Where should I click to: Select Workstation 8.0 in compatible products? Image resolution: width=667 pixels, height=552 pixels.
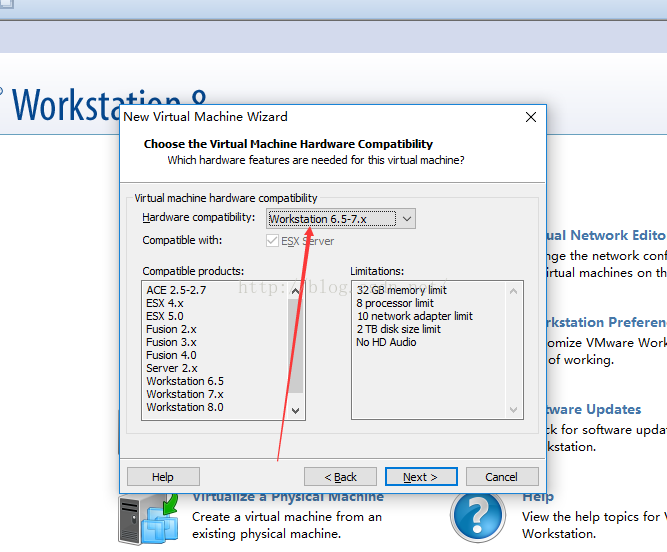tap(185, 407)
